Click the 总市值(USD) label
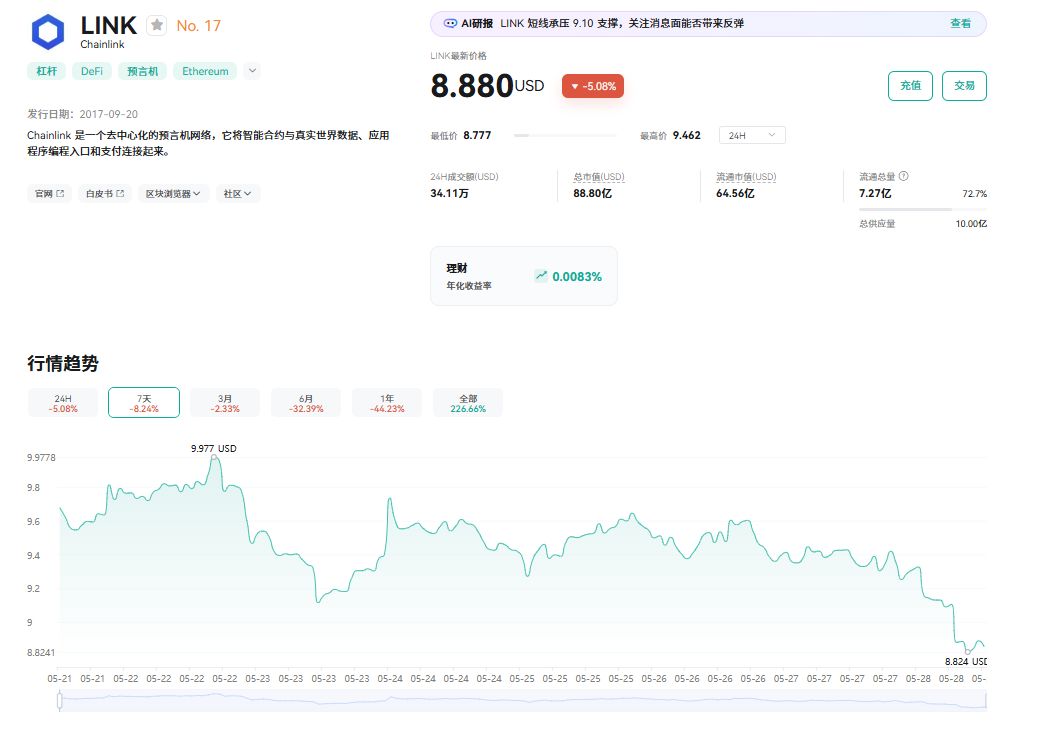Screen dimensions: 1064x730 point(598,176)
